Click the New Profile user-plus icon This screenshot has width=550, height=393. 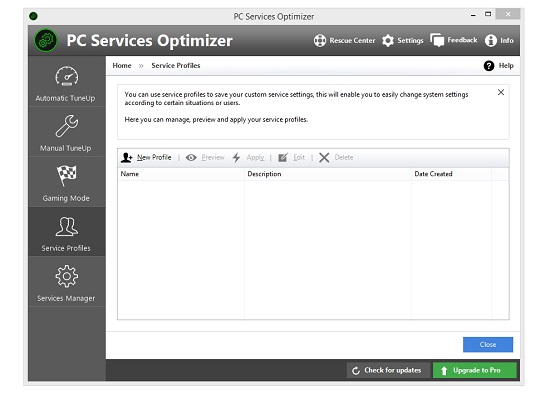(x=127, y=158)
